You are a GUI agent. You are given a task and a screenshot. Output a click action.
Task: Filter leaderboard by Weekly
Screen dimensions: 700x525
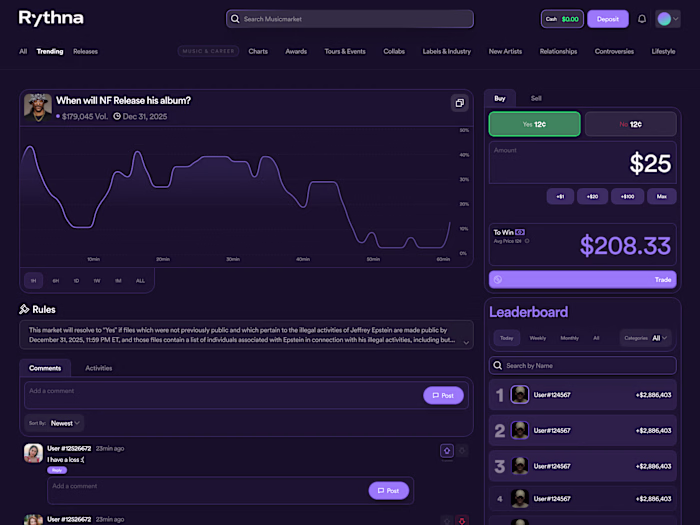538,338
